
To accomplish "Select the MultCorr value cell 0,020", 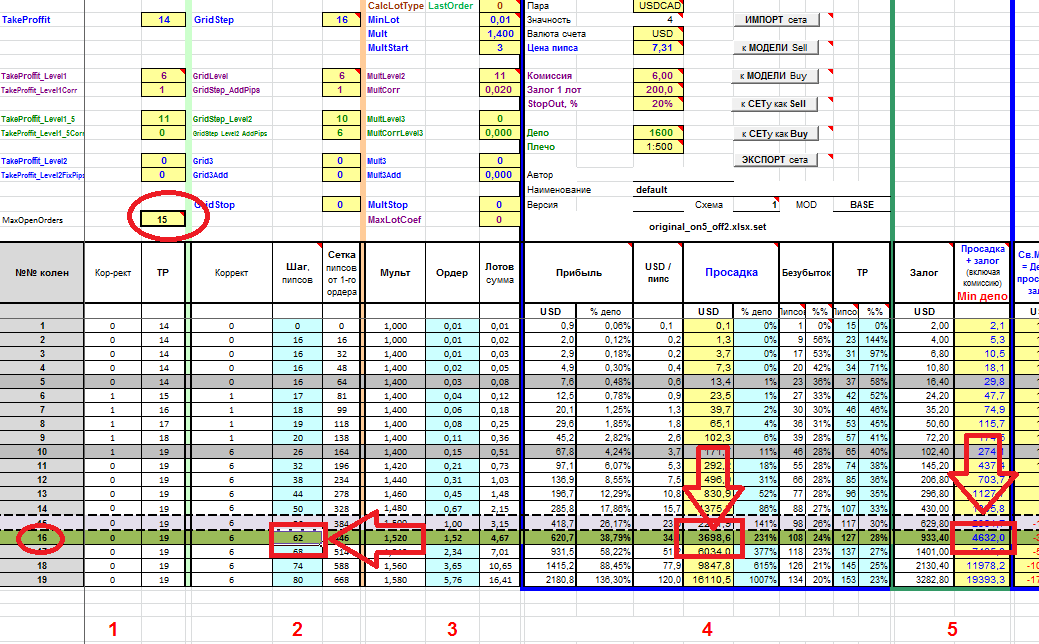I will pos(500,89).
